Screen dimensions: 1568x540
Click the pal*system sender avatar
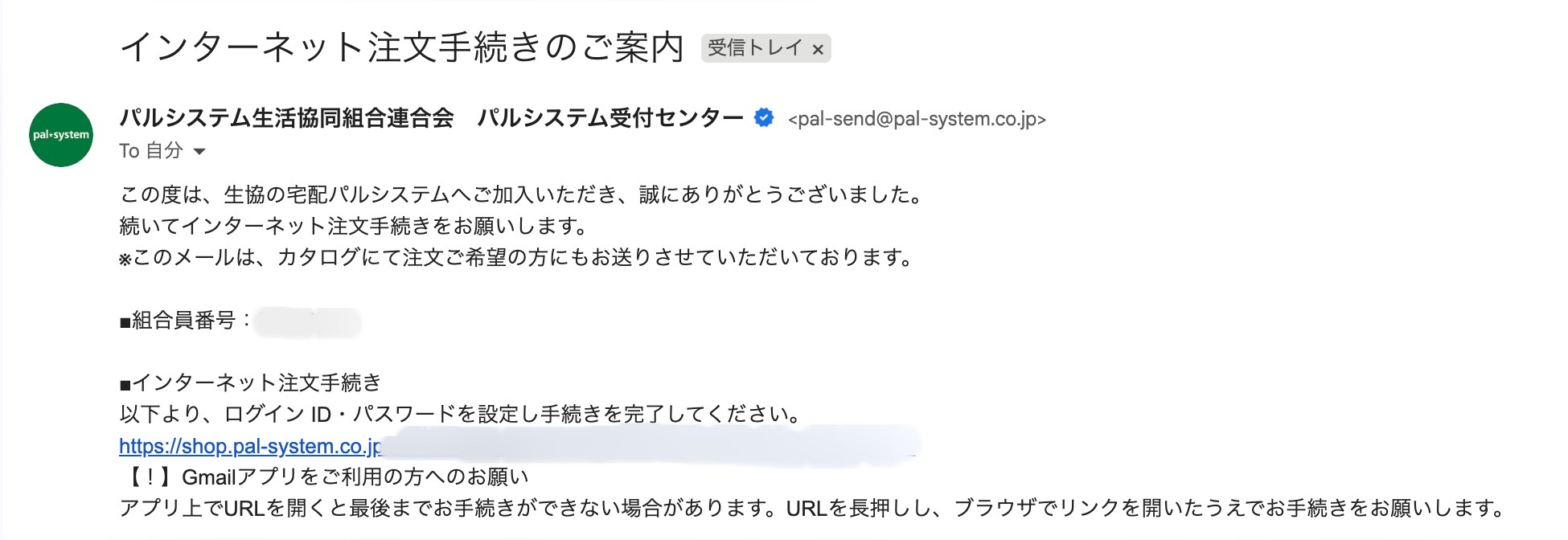tap(61, 135)
